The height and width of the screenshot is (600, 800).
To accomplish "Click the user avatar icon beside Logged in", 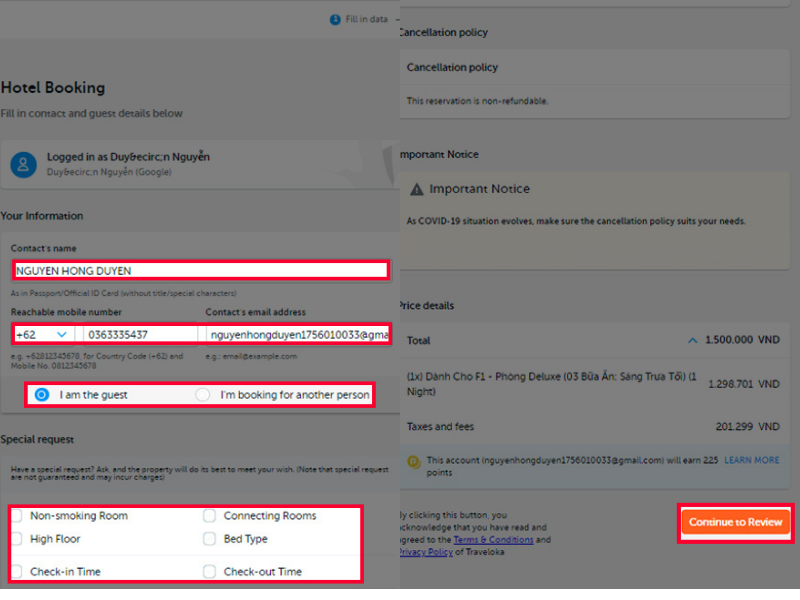I will tap(23, 165).
